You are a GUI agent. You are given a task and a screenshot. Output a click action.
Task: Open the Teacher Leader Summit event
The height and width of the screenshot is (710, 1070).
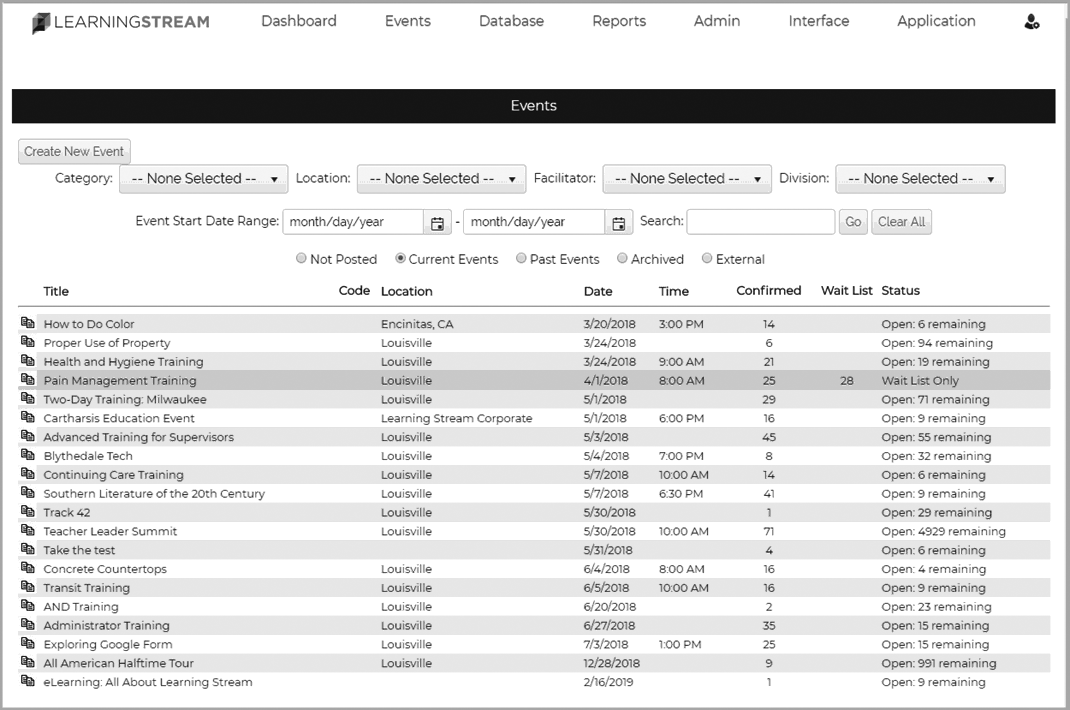point(110,531)
